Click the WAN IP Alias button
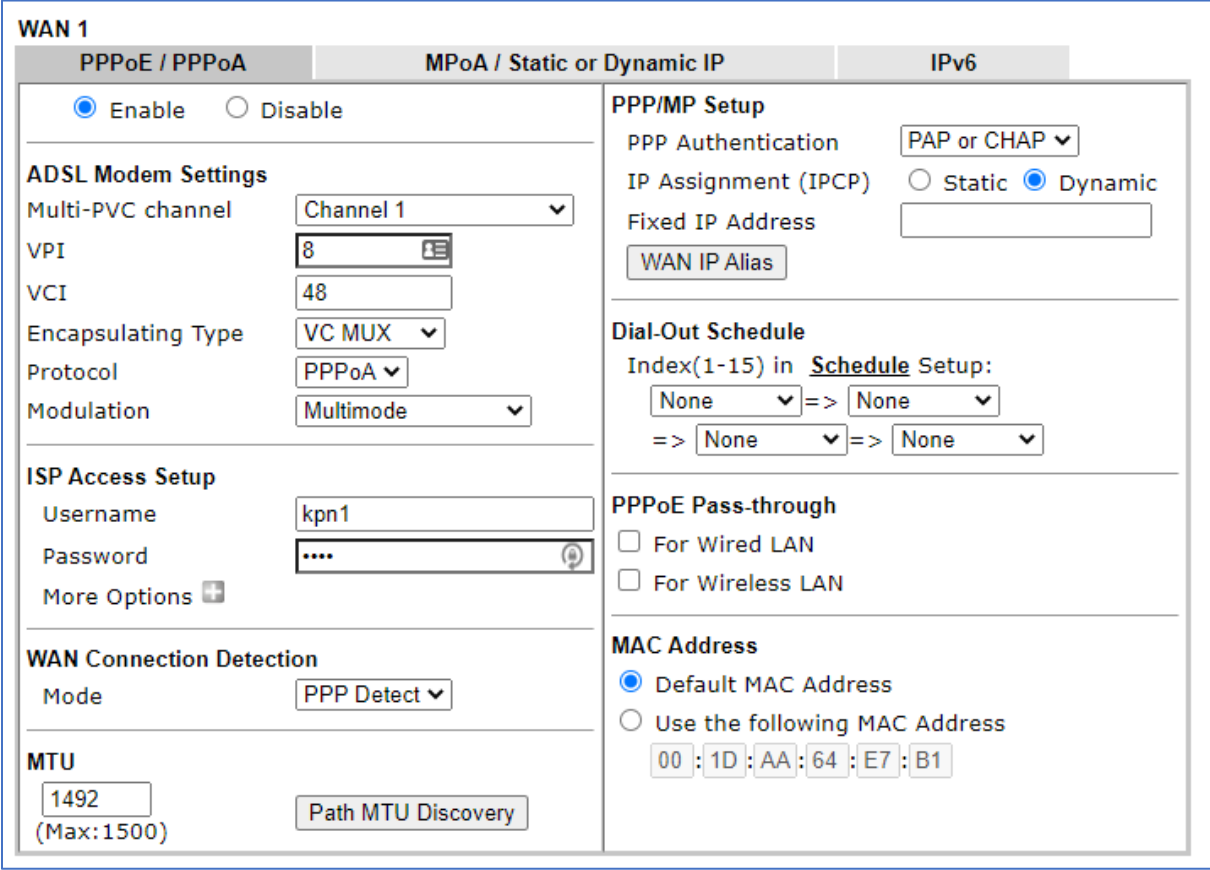The width and height of the screenshot is (1210, 870). (707, 262)
